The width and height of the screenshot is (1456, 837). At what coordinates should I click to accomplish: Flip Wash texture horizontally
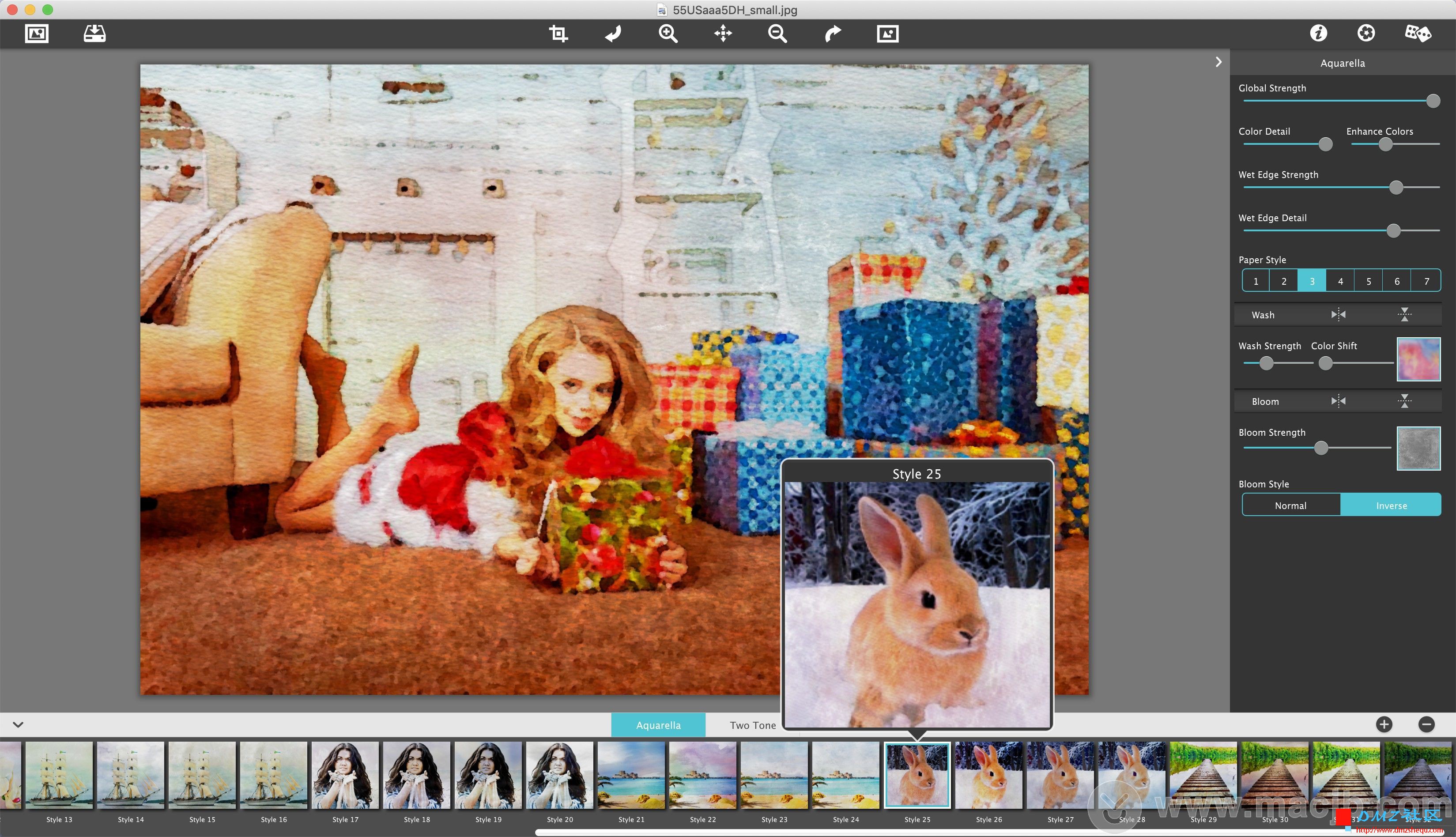1338,314
